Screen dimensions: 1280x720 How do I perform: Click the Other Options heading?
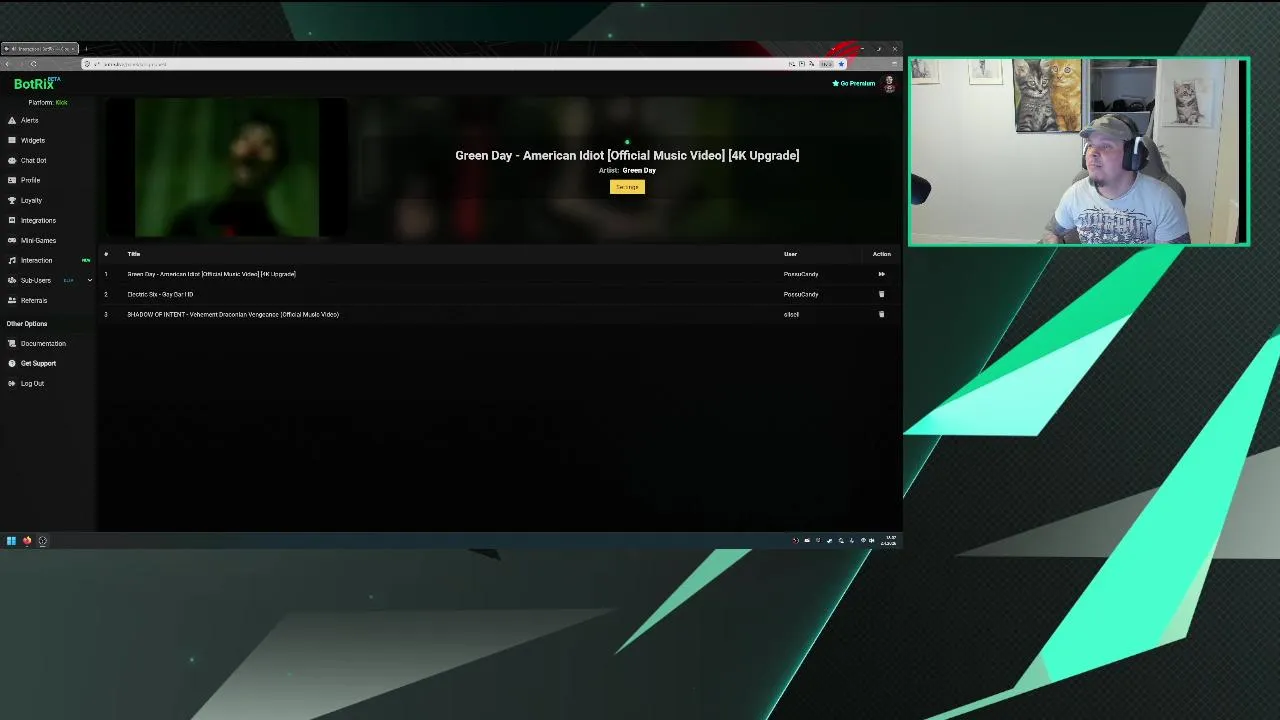(x=27, y=324)
